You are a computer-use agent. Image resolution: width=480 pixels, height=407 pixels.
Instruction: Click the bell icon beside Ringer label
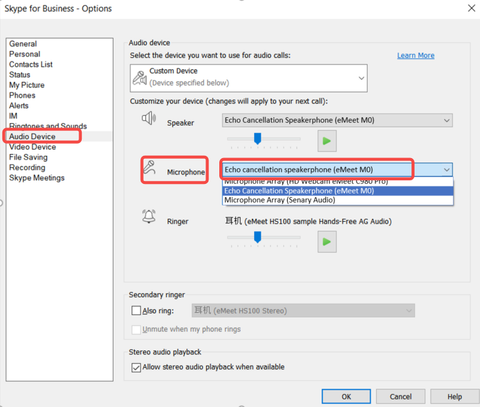pos(149,216)
